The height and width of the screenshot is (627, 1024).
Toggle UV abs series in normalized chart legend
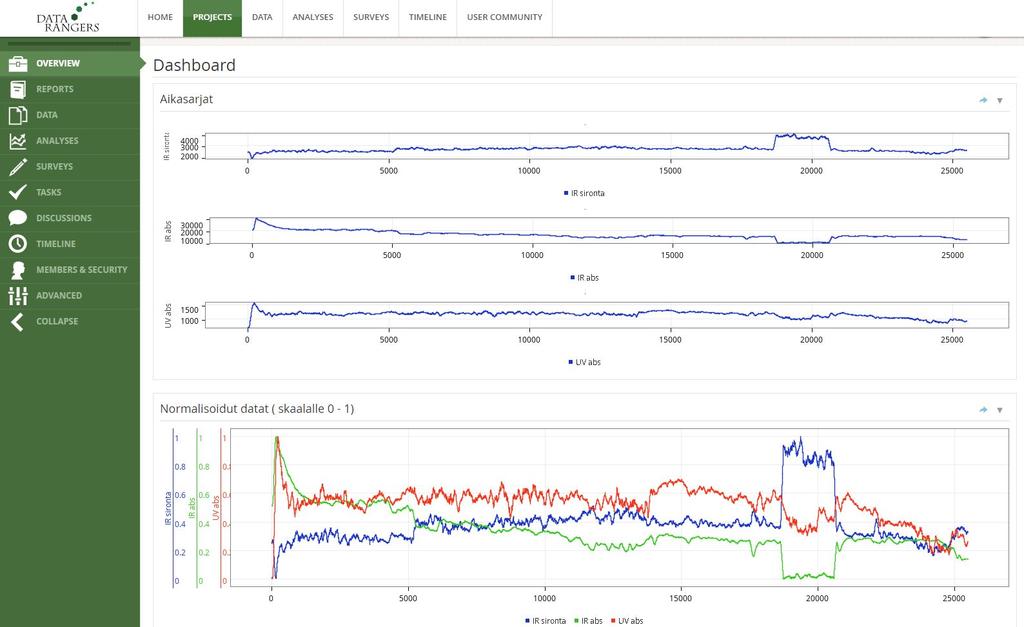(x=627, y=620)
